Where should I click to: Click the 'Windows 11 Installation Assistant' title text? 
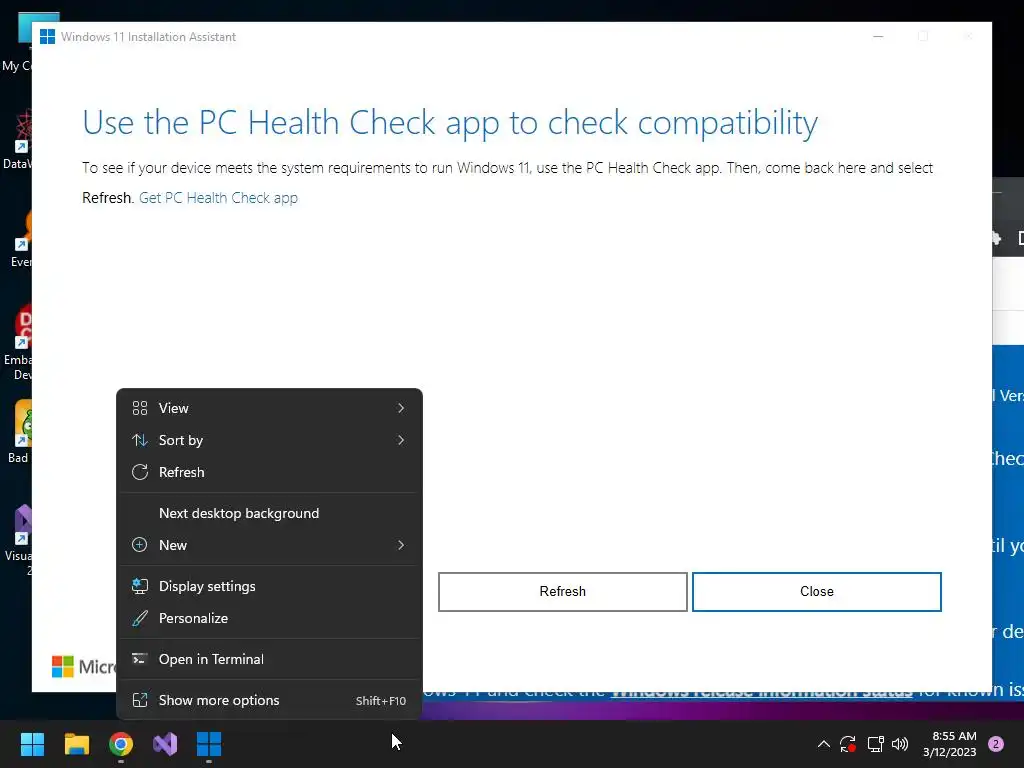148,37
